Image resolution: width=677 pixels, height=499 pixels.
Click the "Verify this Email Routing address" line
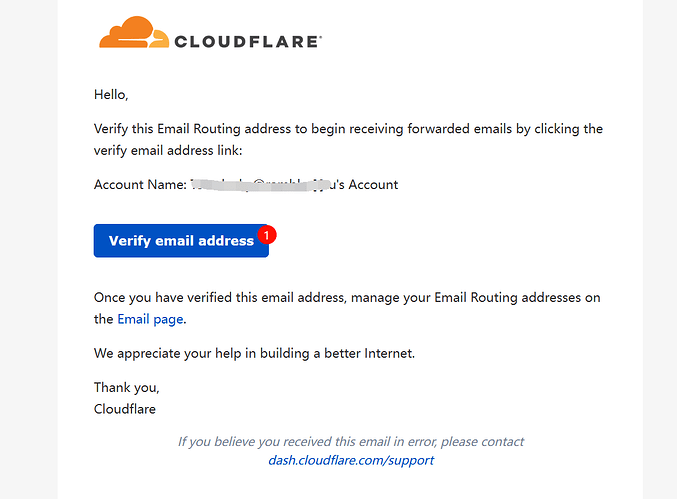(348, 129)
